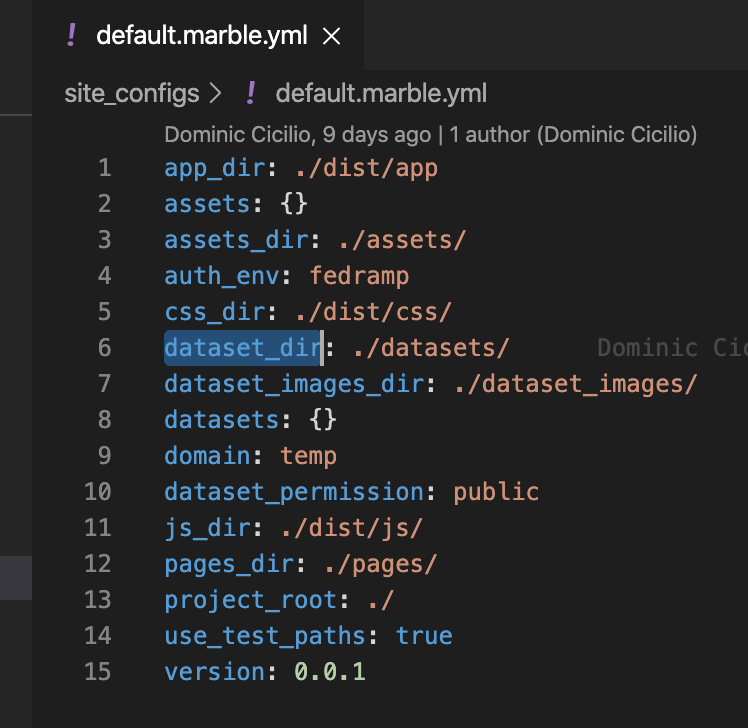The image size is (748, 728).
Task: Click the dataset_permission key
Action: pos(294,492)
